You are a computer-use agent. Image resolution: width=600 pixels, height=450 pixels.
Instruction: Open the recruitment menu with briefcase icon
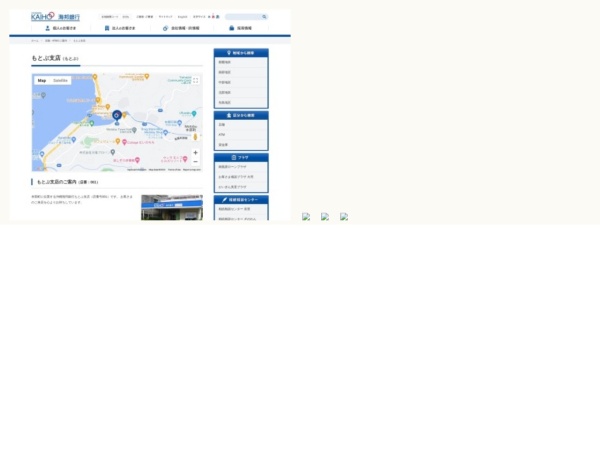[x=241, y=28]
